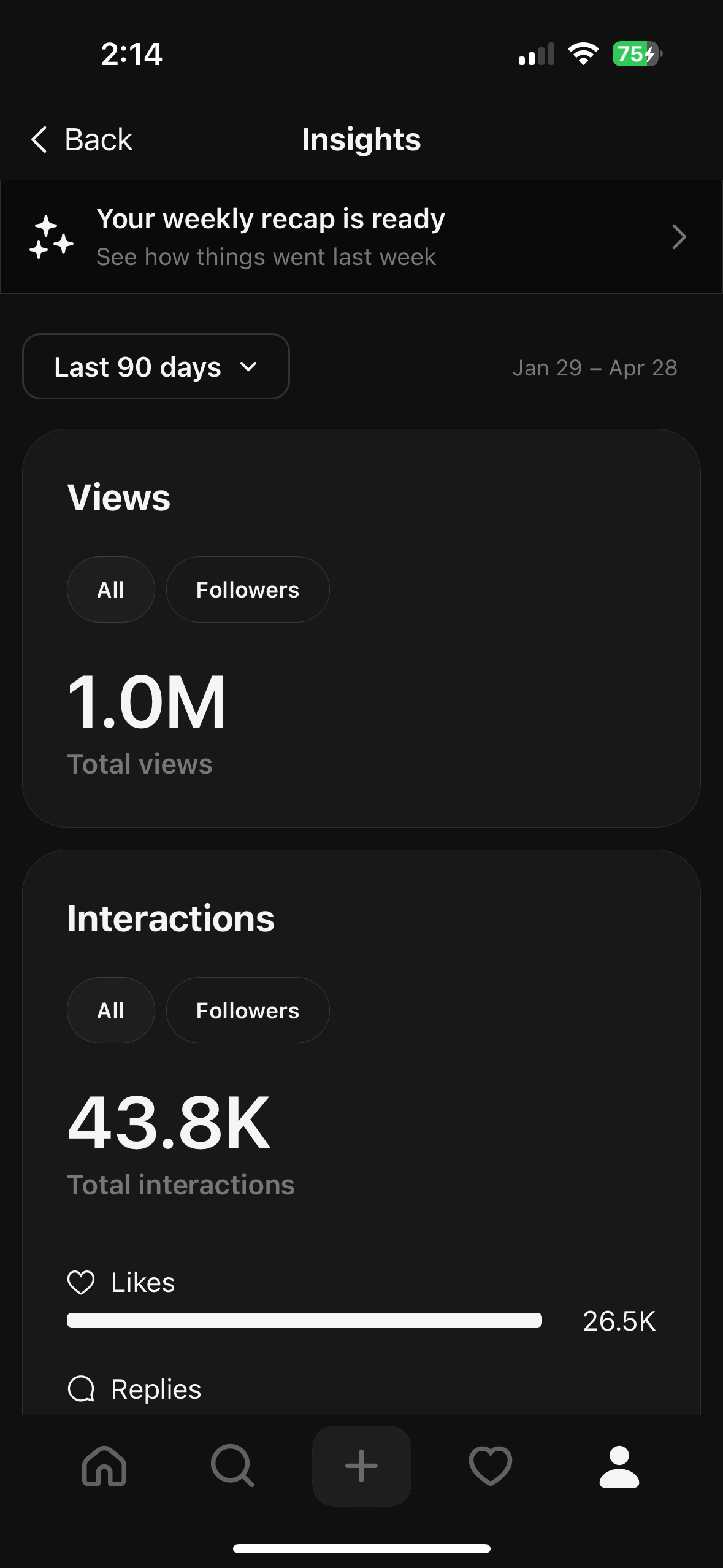Click the Likes progress bar
Viewport: 723px width, 1568px height.
point(304,1320)
